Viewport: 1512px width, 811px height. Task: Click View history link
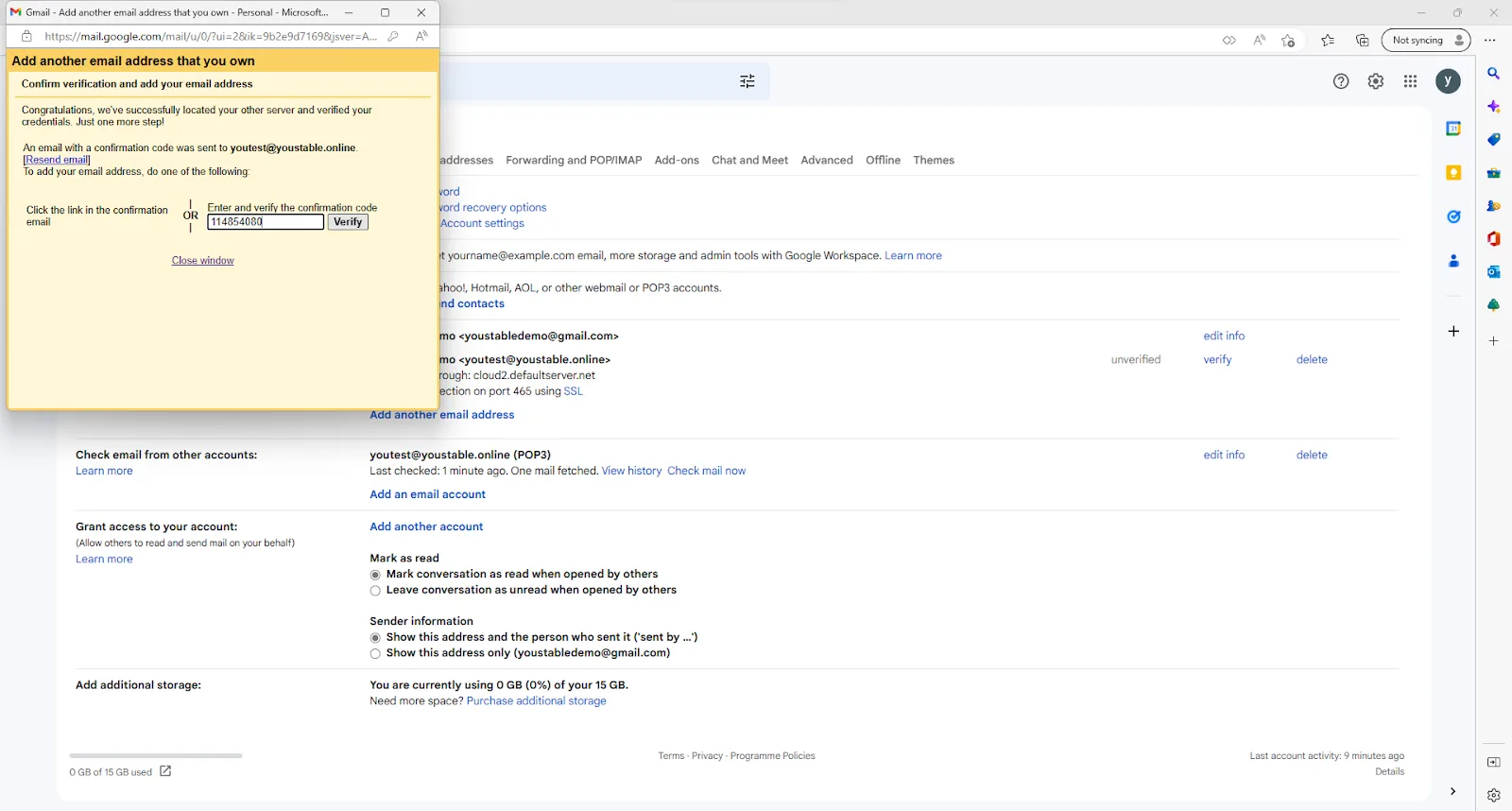(631, 471)
